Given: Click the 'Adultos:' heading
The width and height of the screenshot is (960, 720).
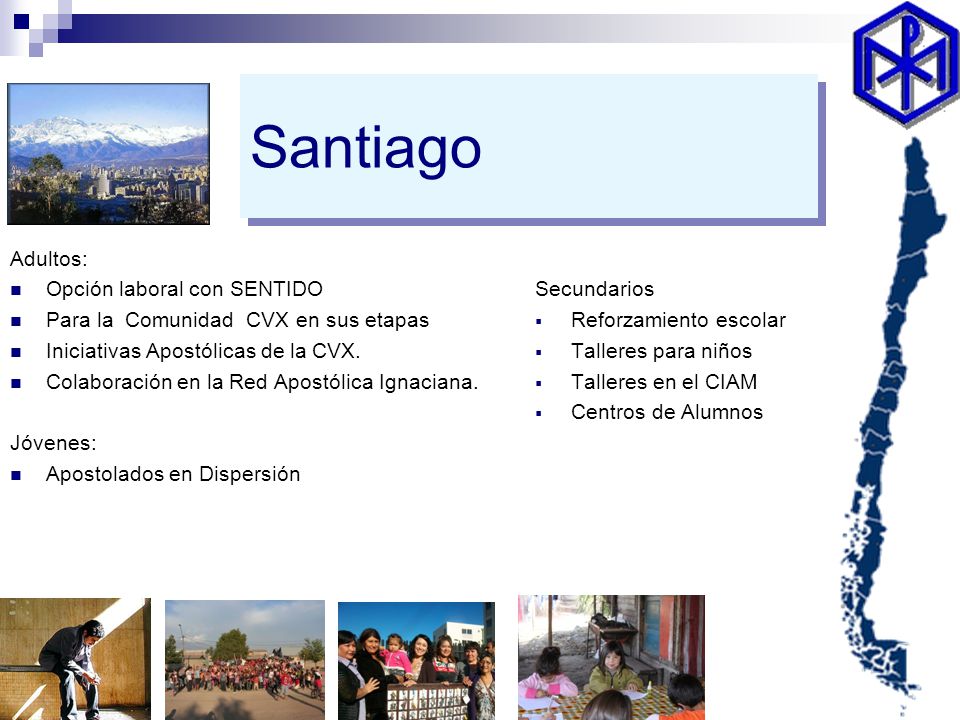Looking at the screenshot, I should point(49,259).
